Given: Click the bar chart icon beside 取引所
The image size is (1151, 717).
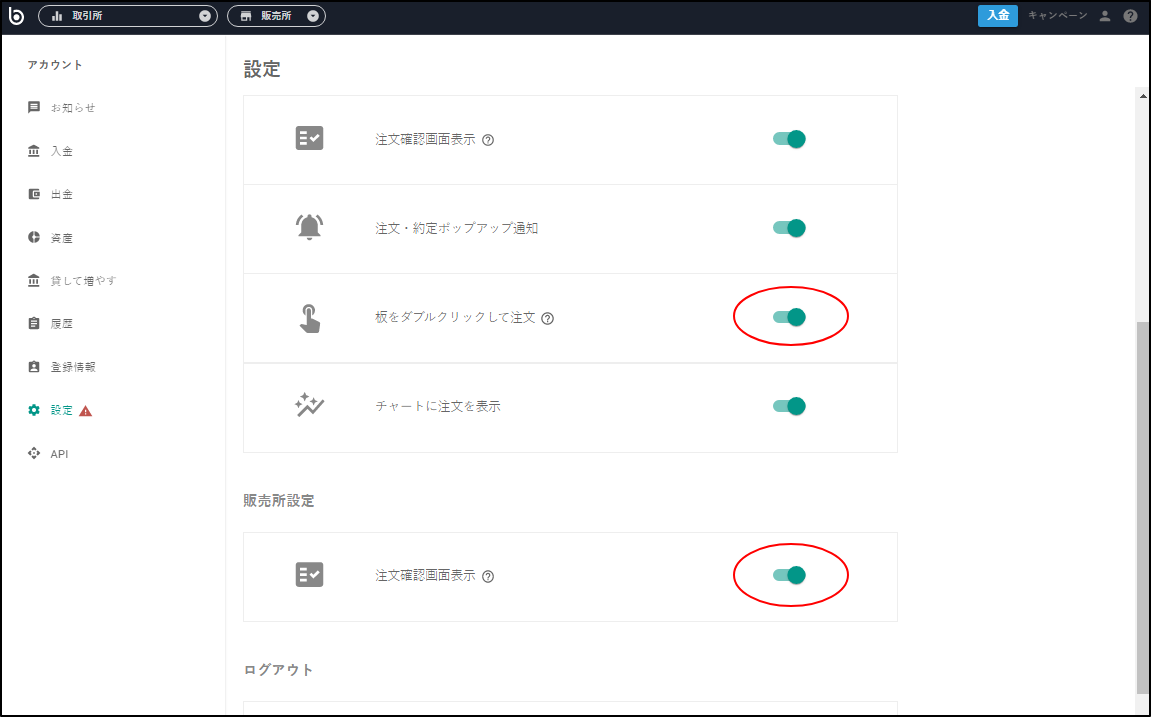Looking at the screenshot, I should coord(57,16).
